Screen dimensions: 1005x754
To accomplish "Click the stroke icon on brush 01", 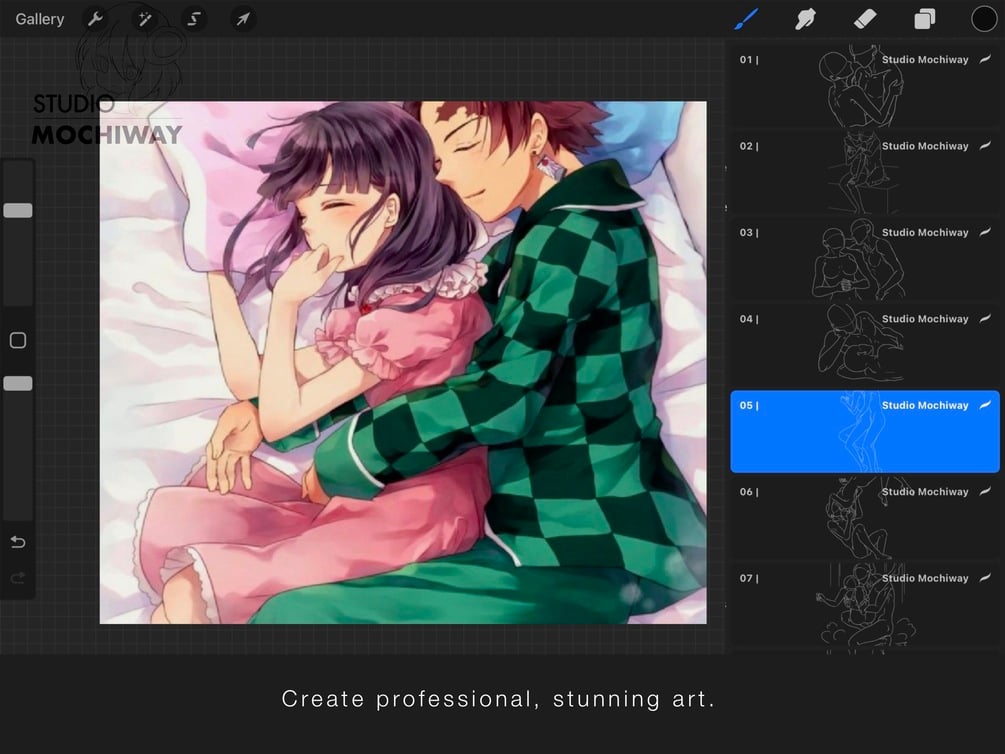I will pyautogui.click(x=985, y=59).
